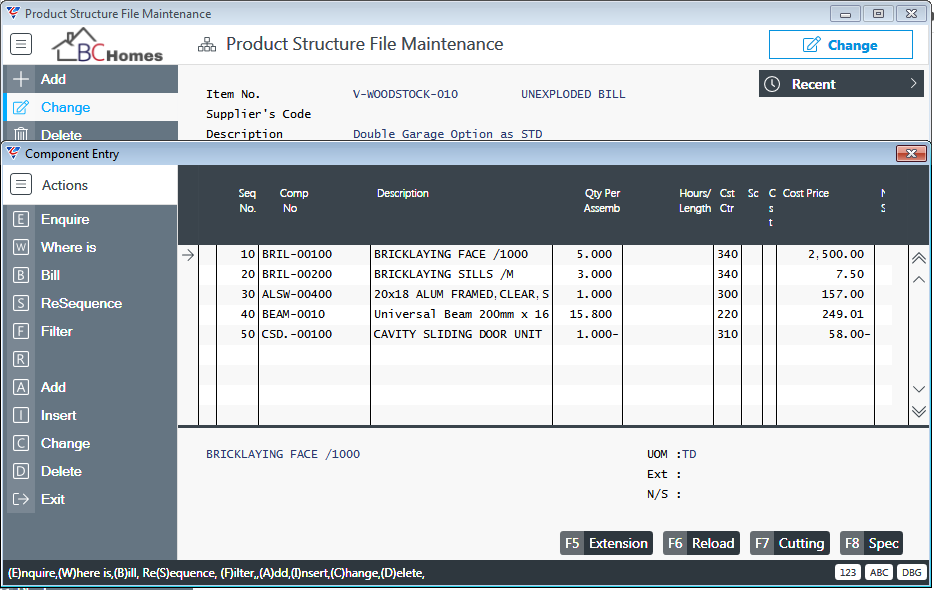Choose ReSequence in Actions menu
The image size is (934, 590).
click(x=82, y=303)
